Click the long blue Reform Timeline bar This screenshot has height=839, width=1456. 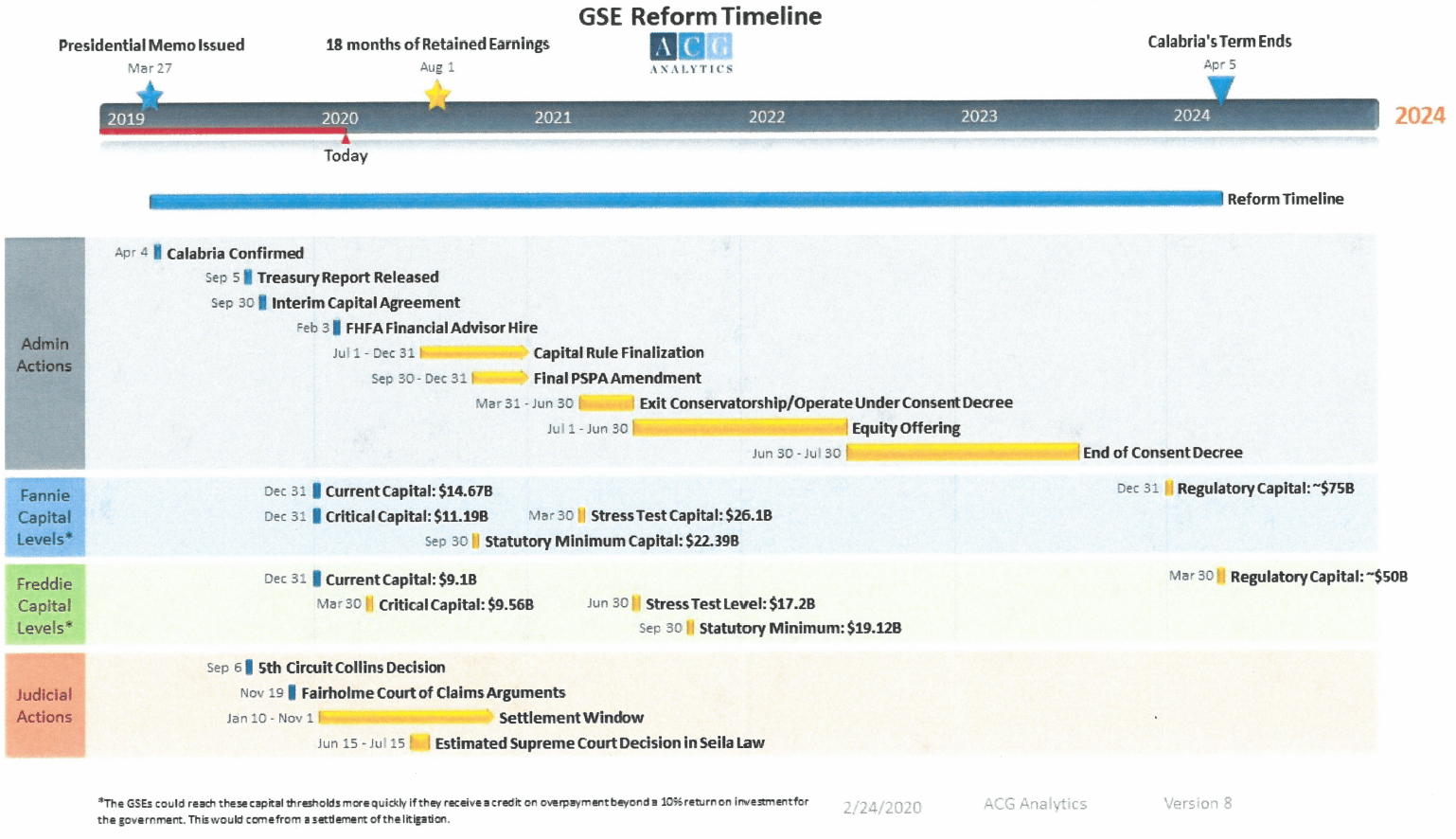(685, 200)
